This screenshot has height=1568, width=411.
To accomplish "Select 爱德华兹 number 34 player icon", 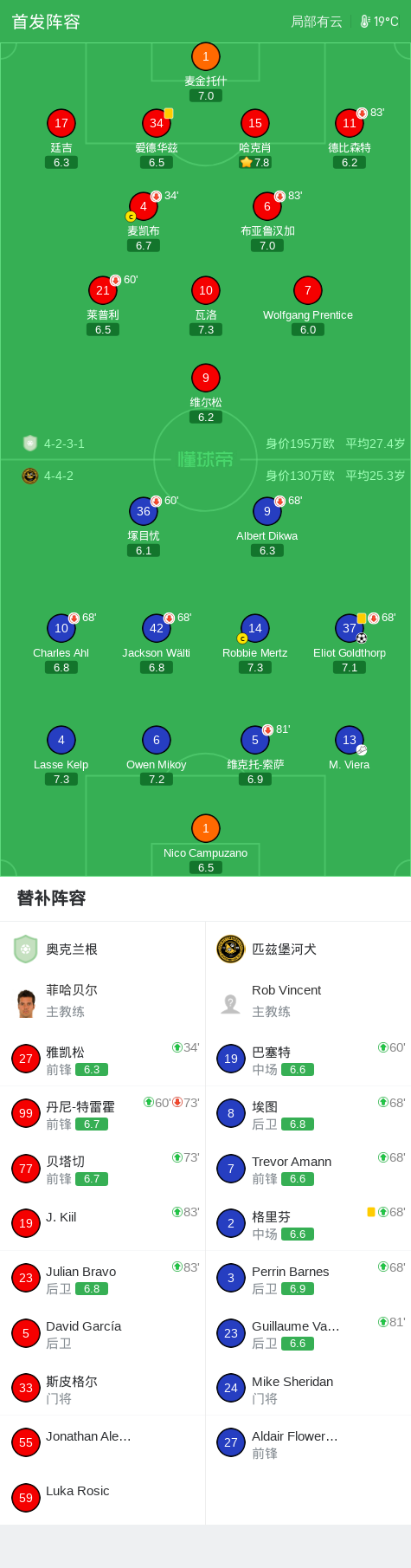I will [157, 124].
